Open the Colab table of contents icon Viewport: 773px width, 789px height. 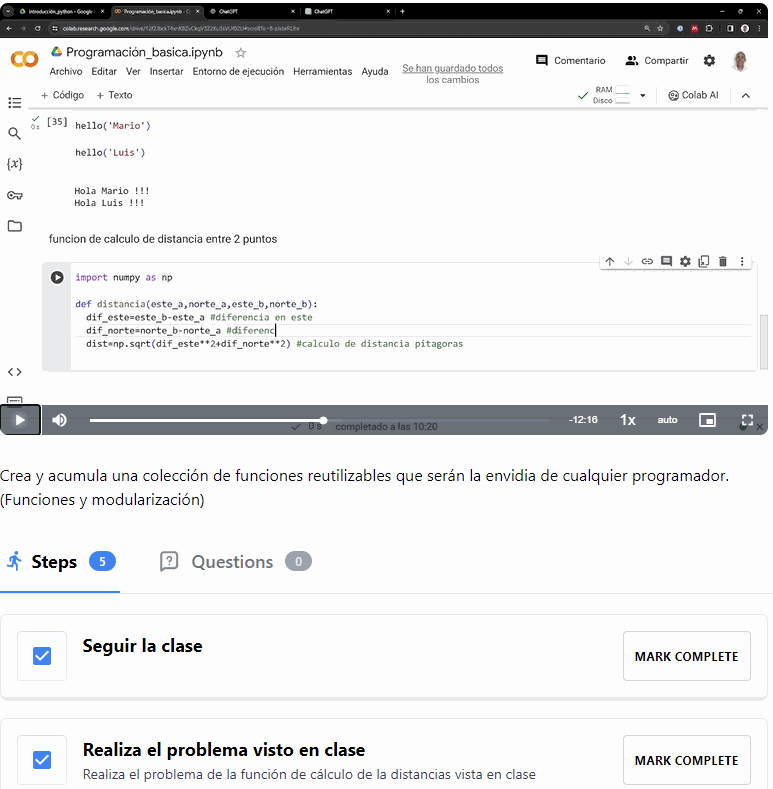click(15, 103)
